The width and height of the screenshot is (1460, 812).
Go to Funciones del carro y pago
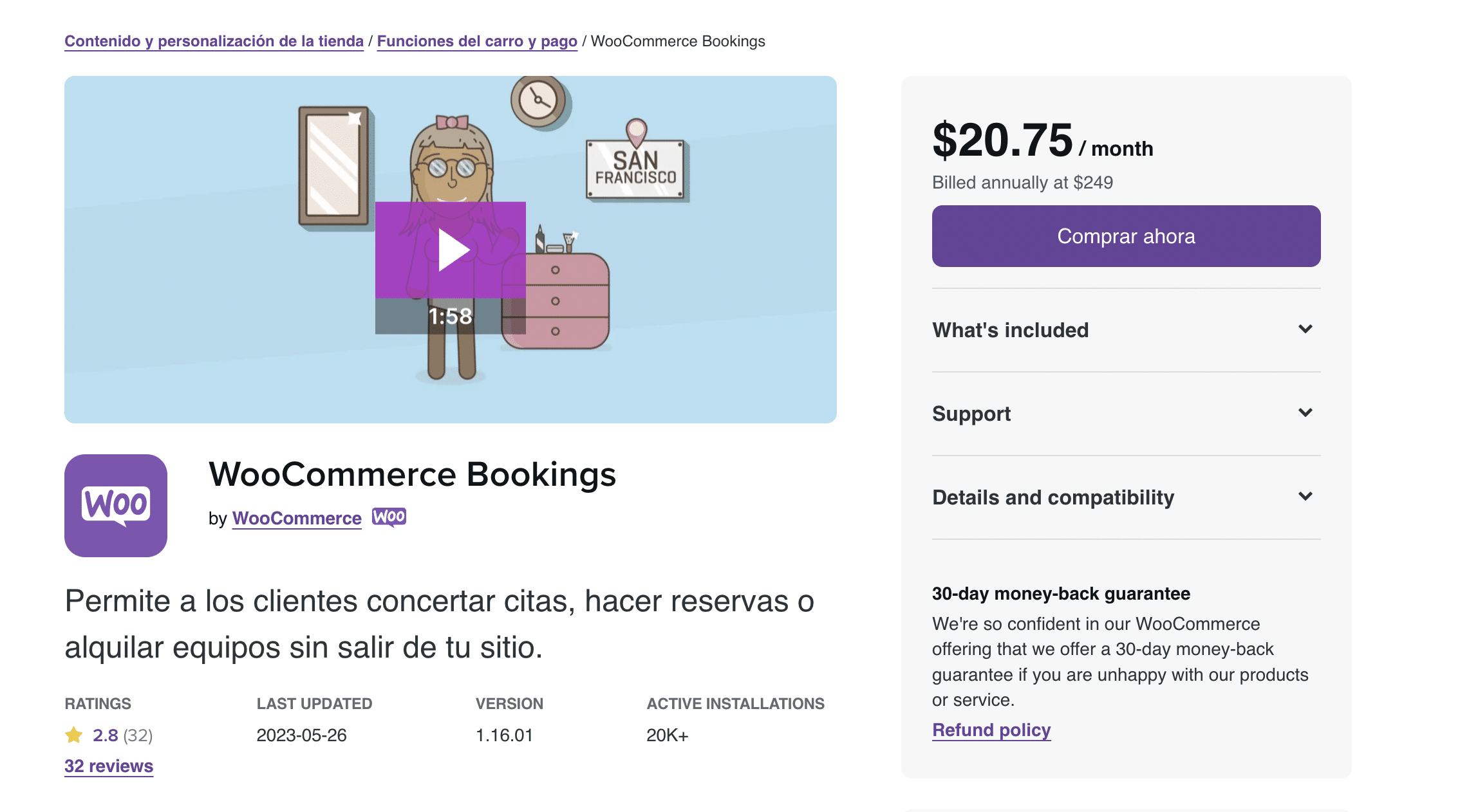tap(477, 41)
